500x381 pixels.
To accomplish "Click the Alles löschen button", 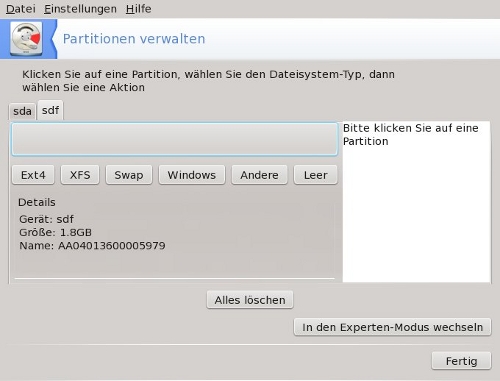I will (250, 300).
